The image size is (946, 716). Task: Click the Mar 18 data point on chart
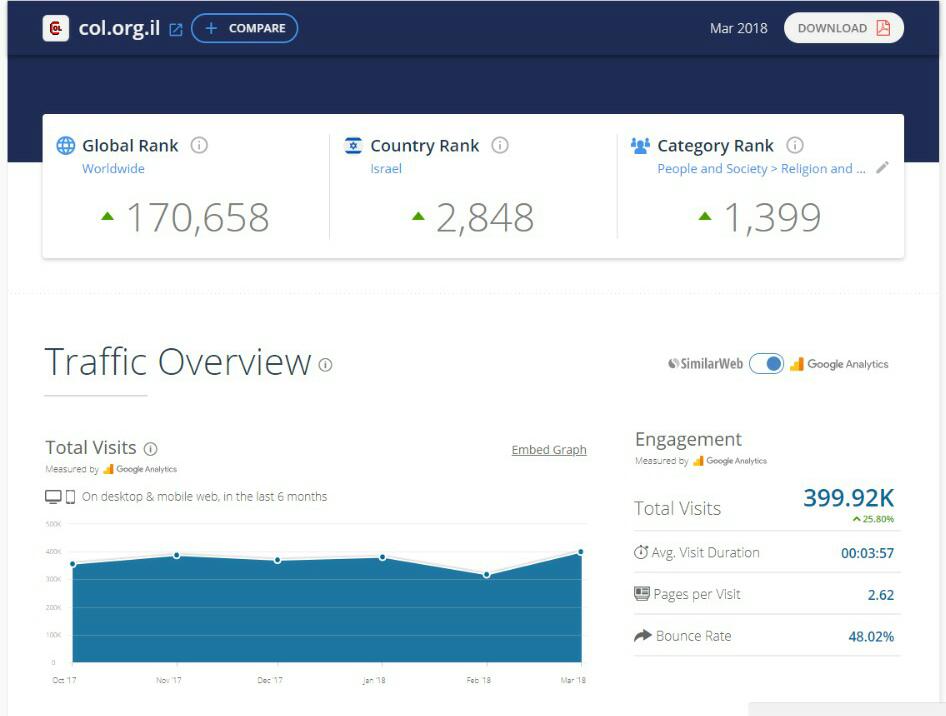tap(580, 552)
